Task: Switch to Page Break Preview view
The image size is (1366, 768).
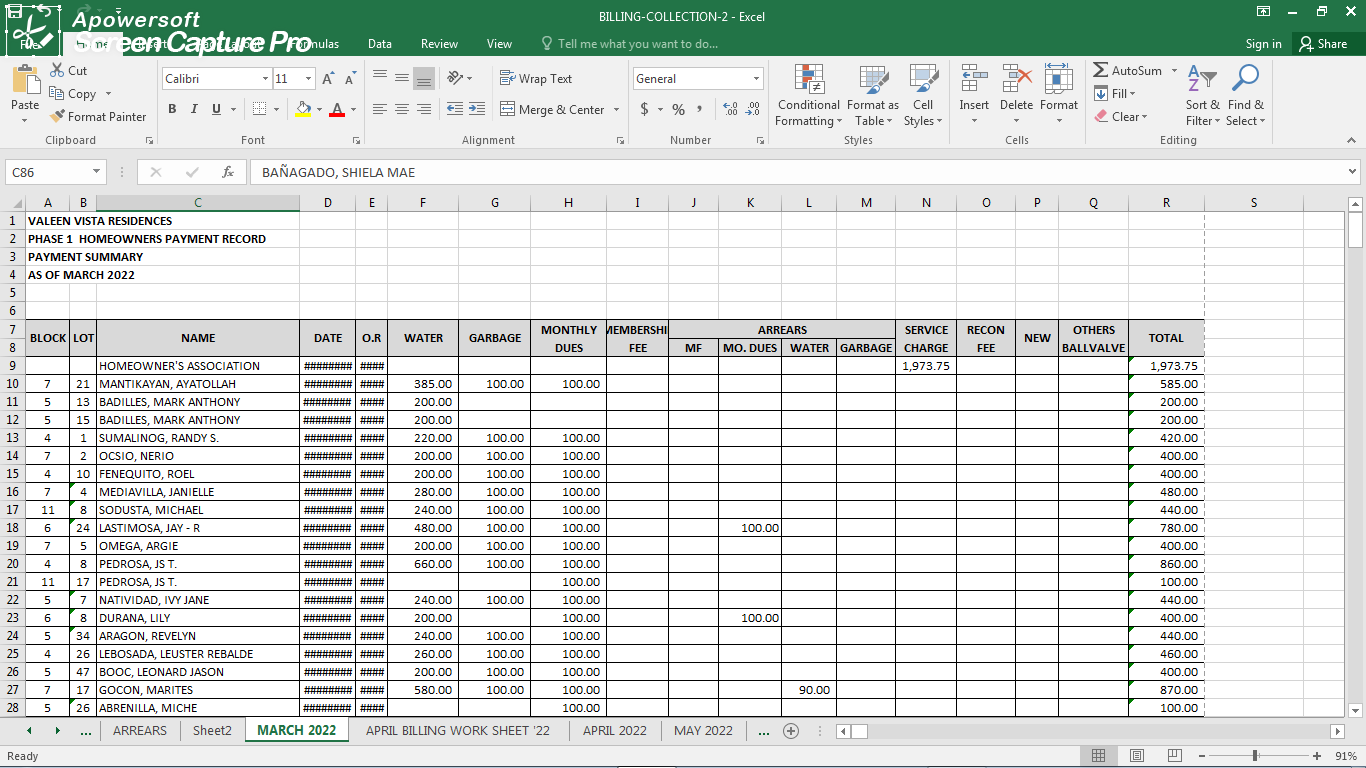Action: (x=1175, y=756)
